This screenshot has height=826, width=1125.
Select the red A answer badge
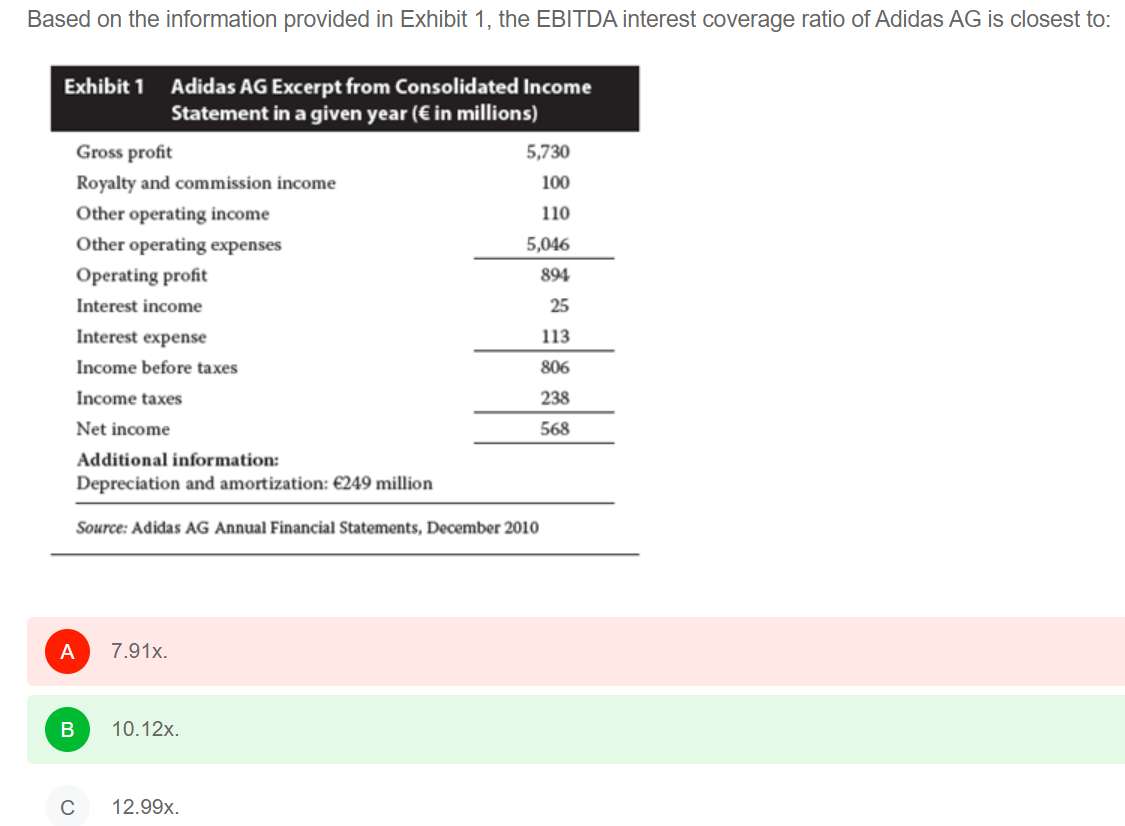click(x=67, y=651)
